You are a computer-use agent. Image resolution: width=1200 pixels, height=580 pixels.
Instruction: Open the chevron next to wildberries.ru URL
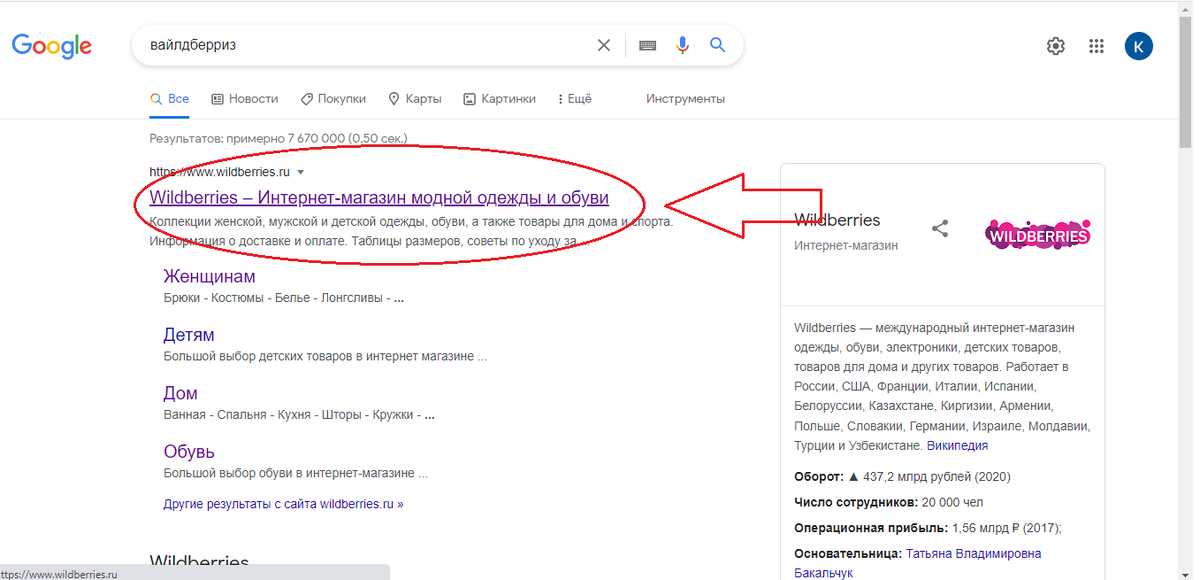(x=300, y=171)
